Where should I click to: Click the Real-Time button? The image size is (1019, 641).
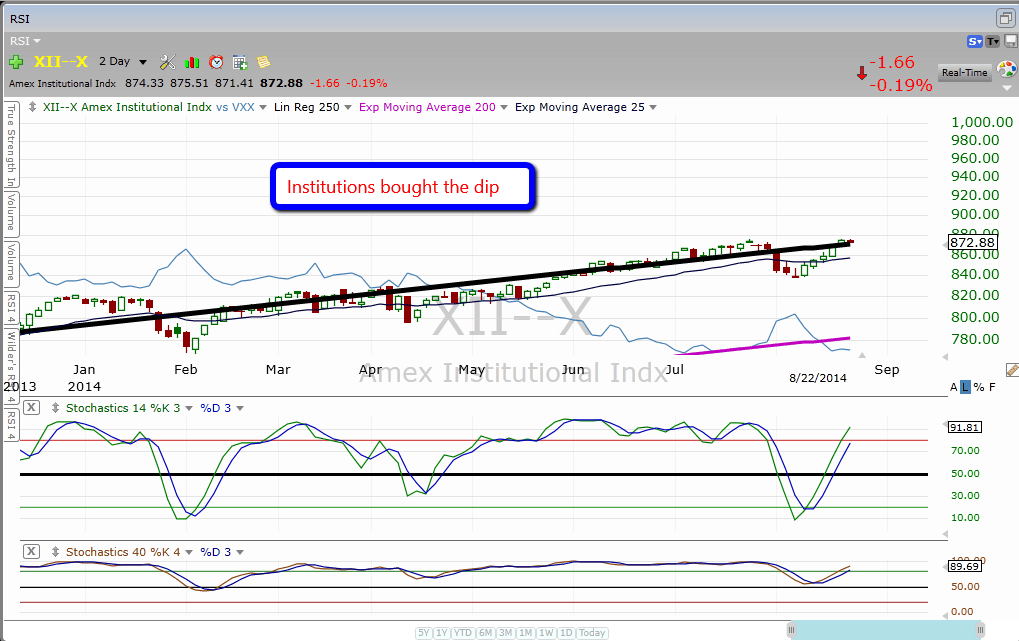965,72
